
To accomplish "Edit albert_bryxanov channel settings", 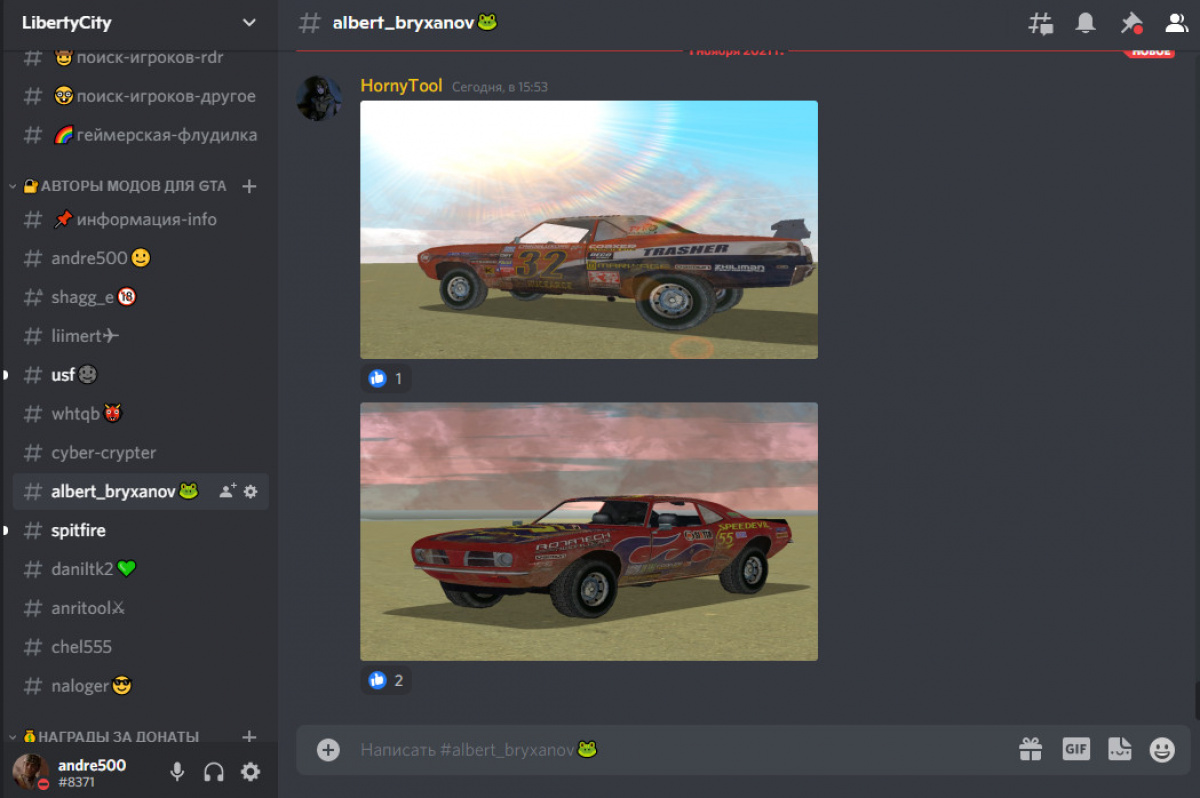I will 250,491.
